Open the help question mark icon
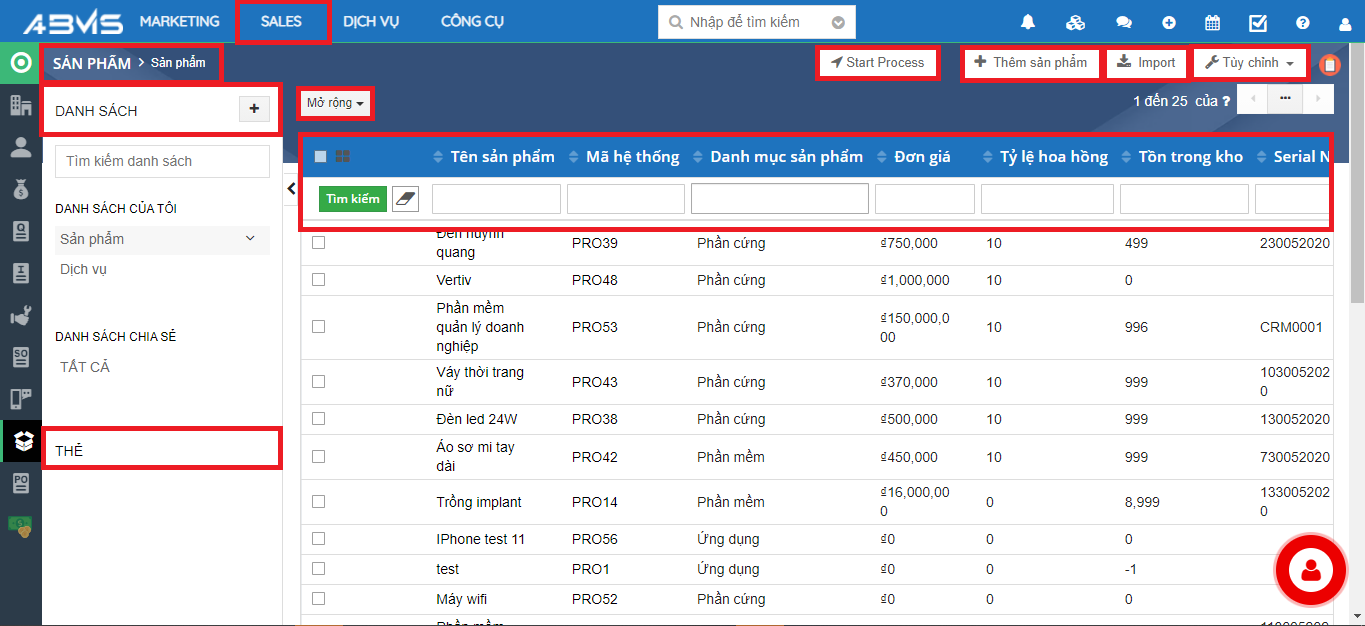This screenshot has height=626, width=1365. 1302,22
